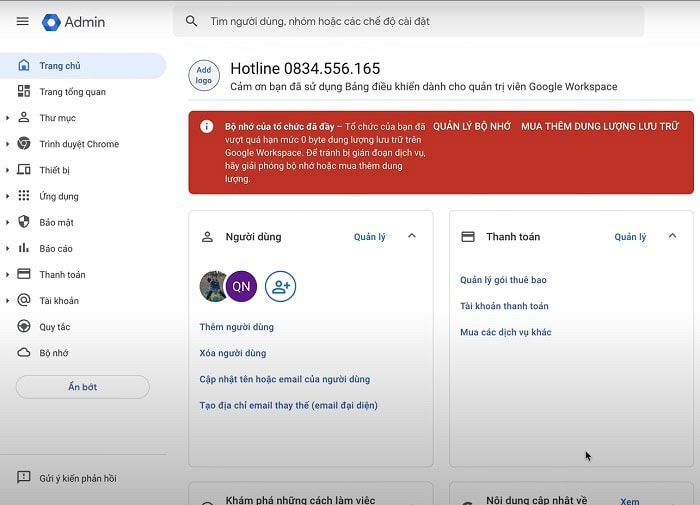Expand the Trình duyệt Chrome sidebar arrow
This screenshot has width=700, height=505.
click(x=7, y=144)
